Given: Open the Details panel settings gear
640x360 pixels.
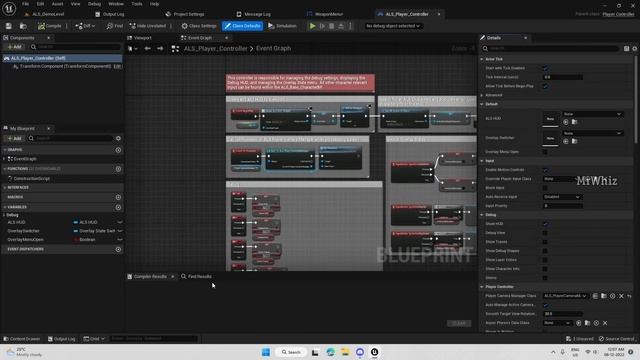Looking at the screenshot, I should 635,49.
